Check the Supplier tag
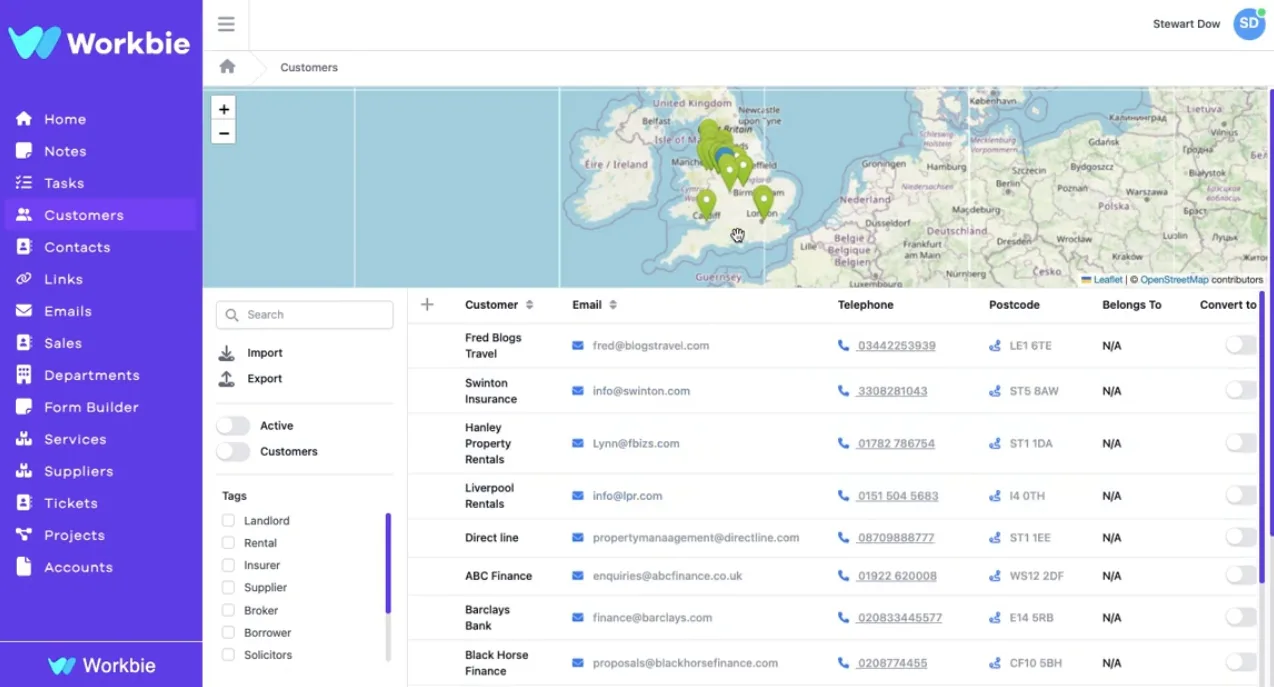The height and width of the screenshot is (687, 1274). [x=228, y=588]
